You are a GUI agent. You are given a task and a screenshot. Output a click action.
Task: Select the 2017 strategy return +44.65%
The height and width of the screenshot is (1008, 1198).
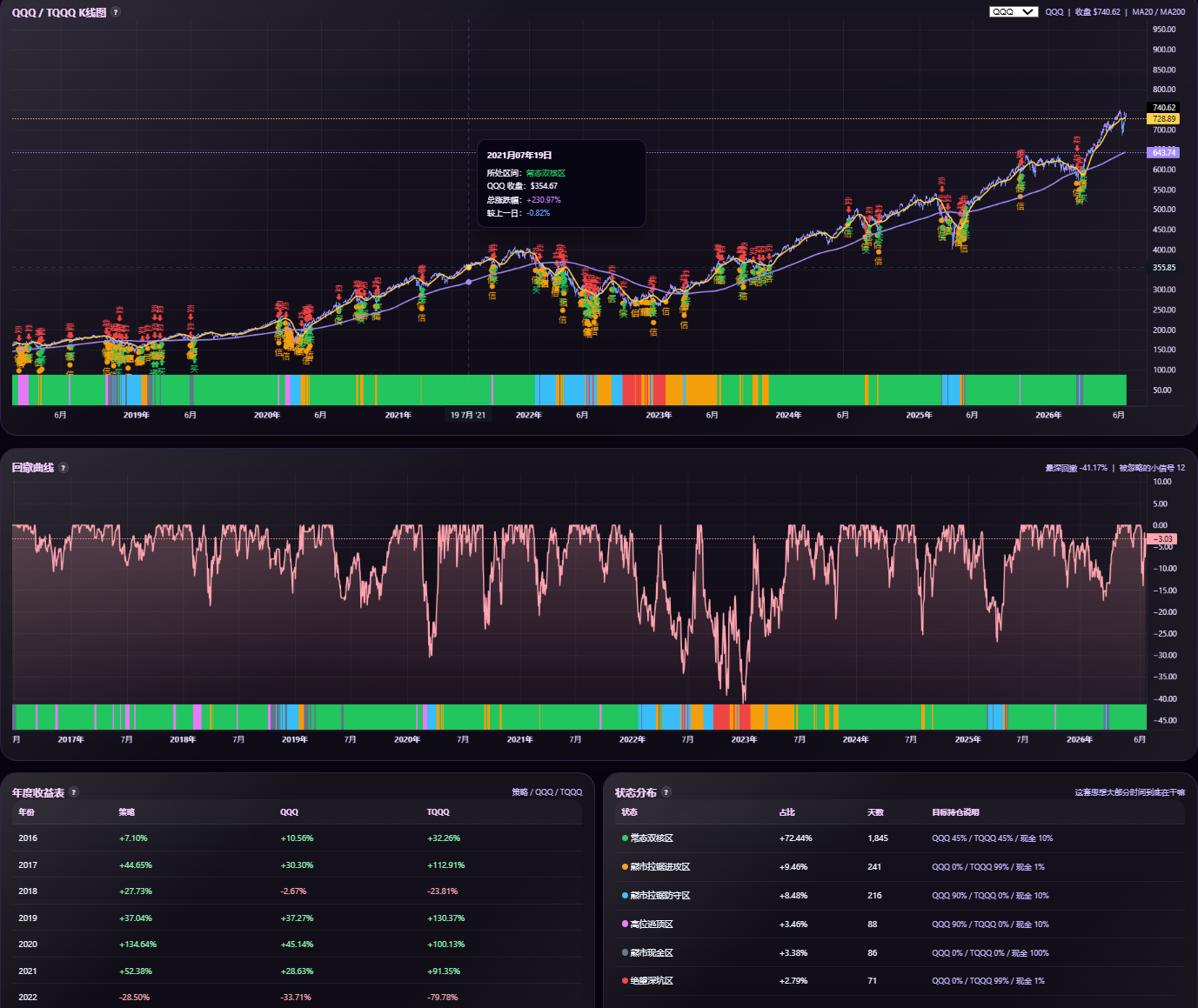click(136, 865)
